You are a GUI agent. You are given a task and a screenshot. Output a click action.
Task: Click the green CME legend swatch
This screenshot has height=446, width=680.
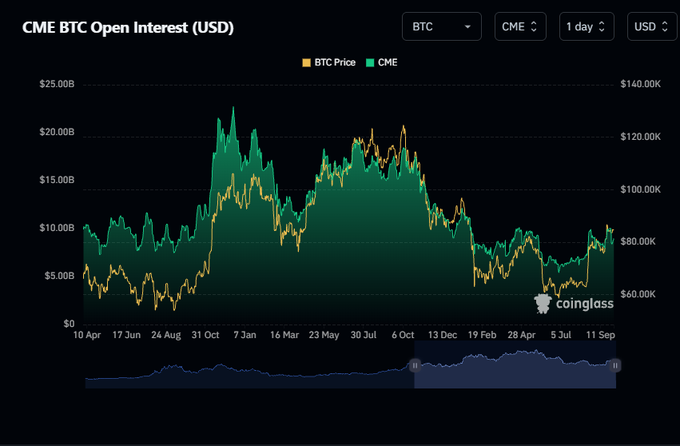point(370,63)
